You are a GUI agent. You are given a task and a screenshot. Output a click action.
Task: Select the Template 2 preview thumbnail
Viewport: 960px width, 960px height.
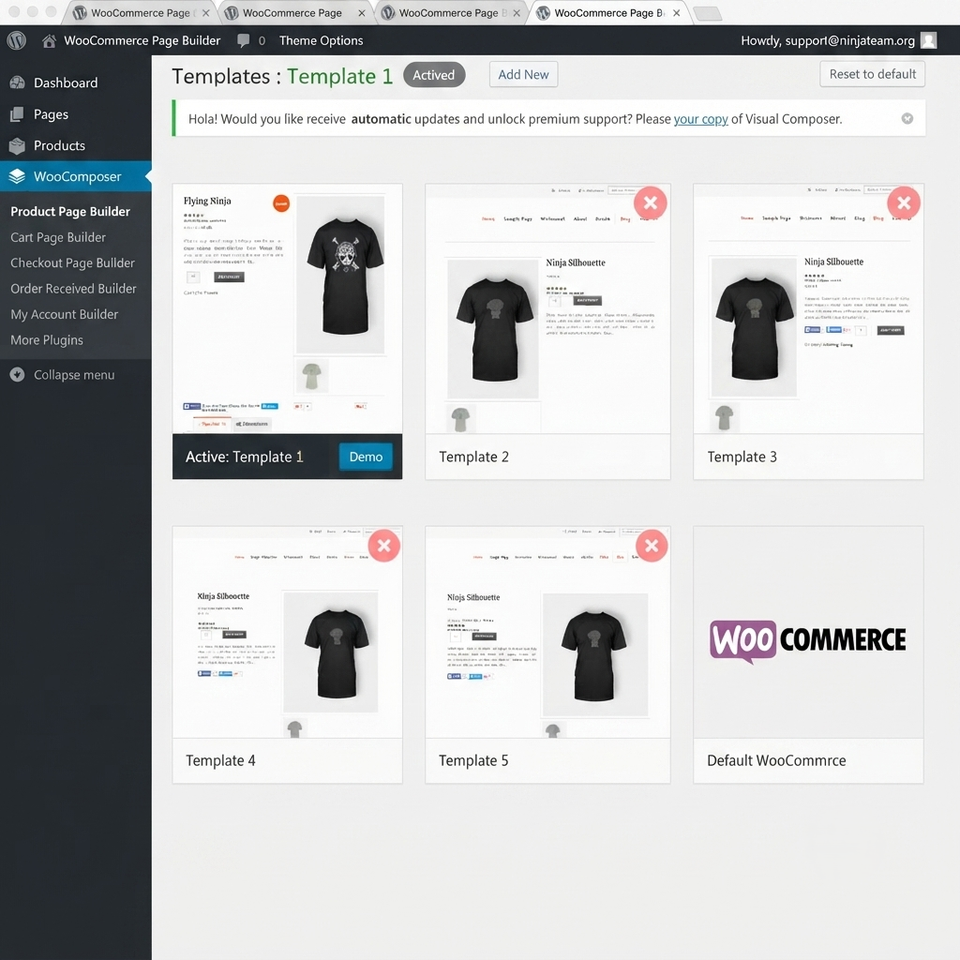pos(547,309)
